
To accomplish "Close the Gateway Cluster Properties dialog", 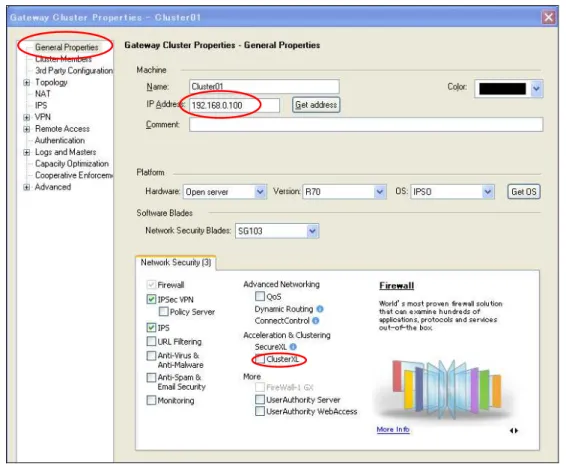I will point(549,17).
